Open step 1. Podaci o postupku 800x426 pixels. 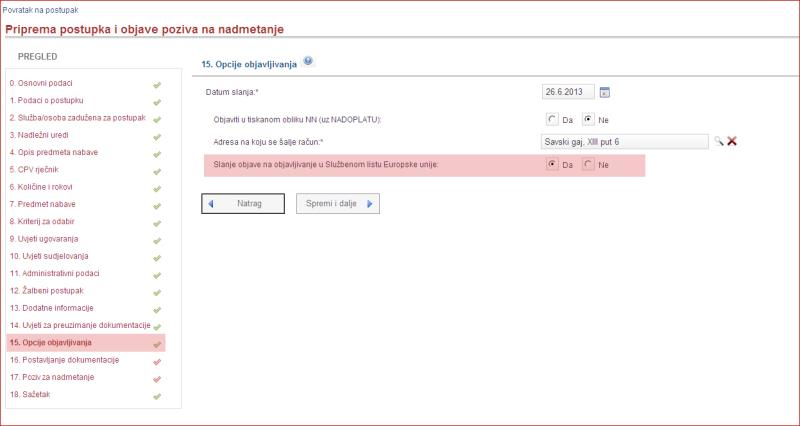tap(46, 101)
